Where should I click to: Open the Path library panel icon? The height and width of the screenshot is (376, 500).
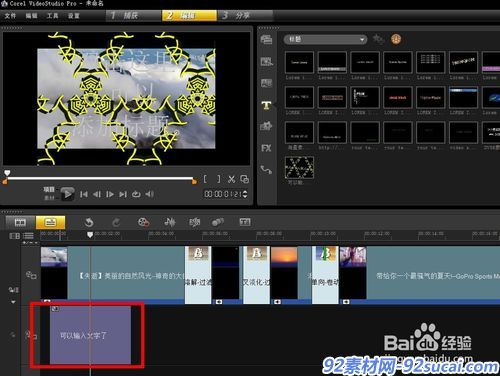coord(266,170)
